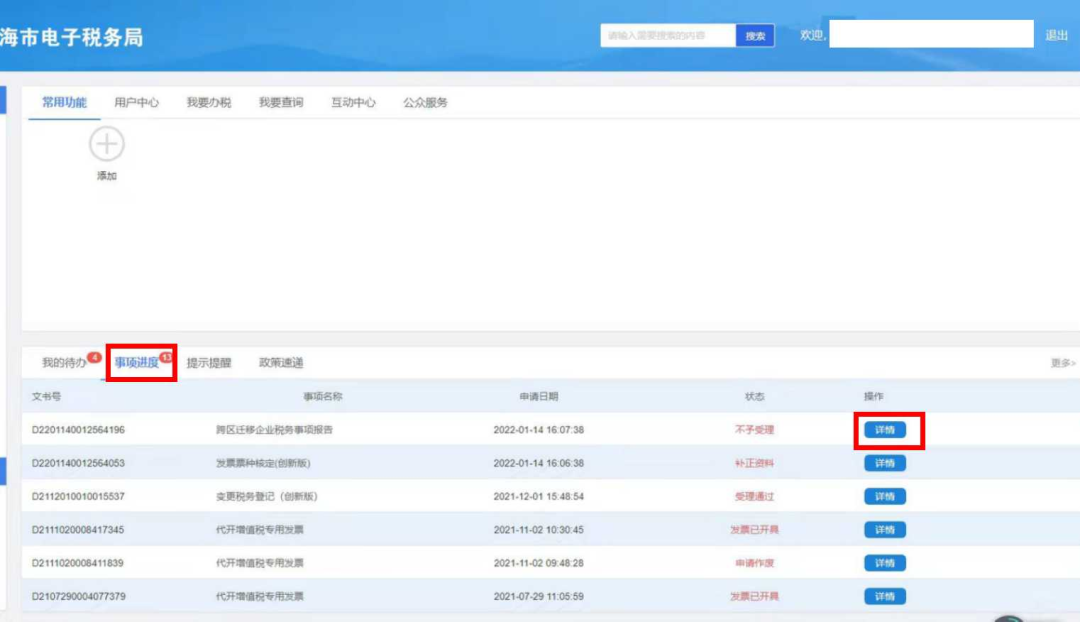Switch to the 事项进度 tab
This screenshot has height=622, width=1080.
click(x=137, y=362)
